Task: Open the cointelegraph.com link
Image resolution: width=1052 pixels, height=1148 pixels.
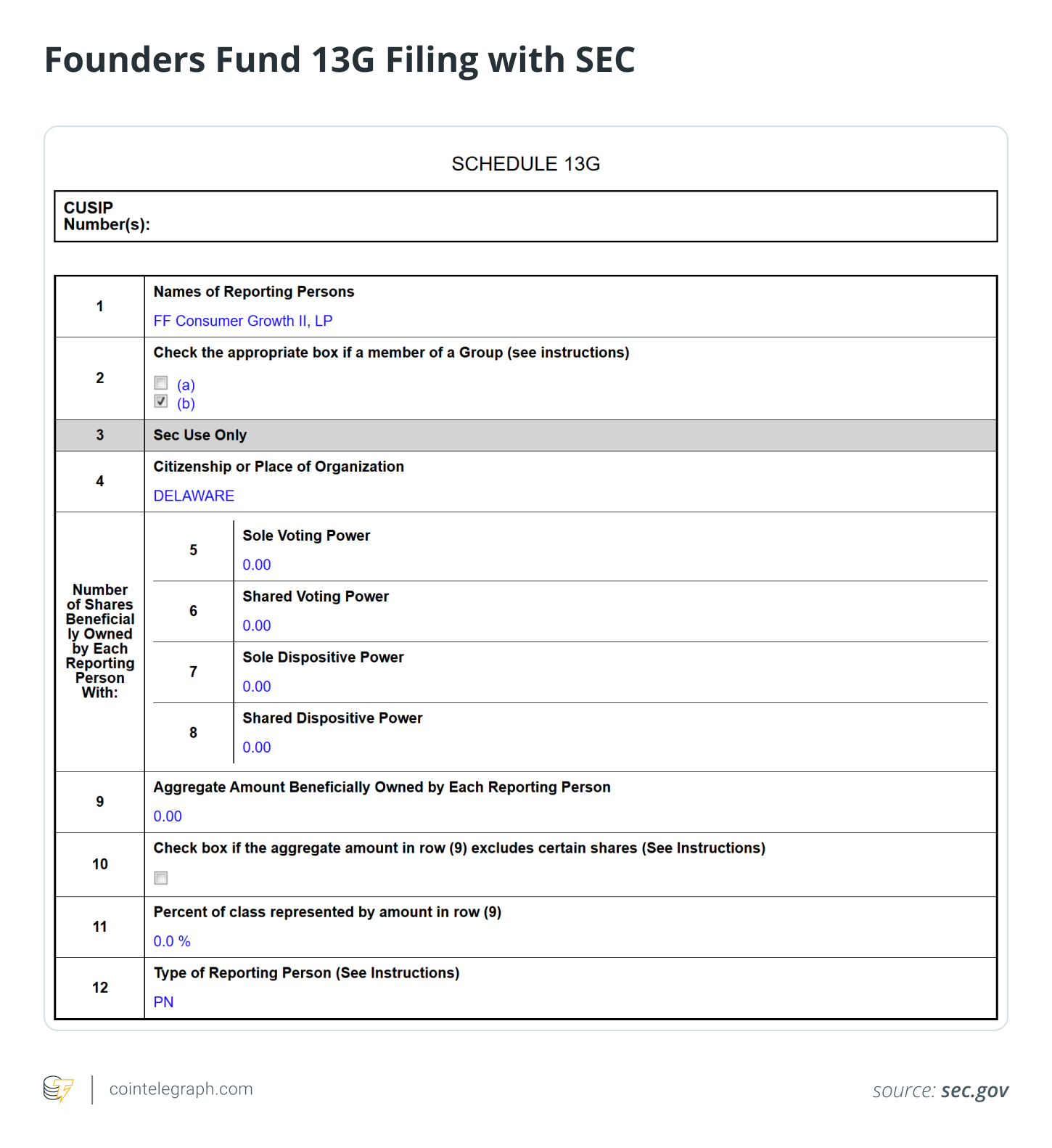Action: (181, 1089)
